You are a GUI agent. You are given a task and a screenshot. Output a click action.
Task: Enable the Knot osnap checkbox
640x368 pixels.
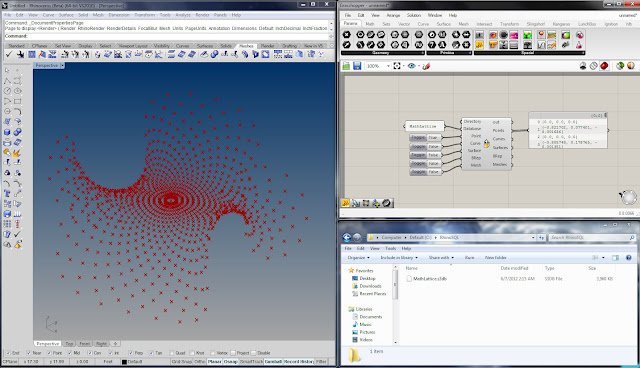point(192,353)
